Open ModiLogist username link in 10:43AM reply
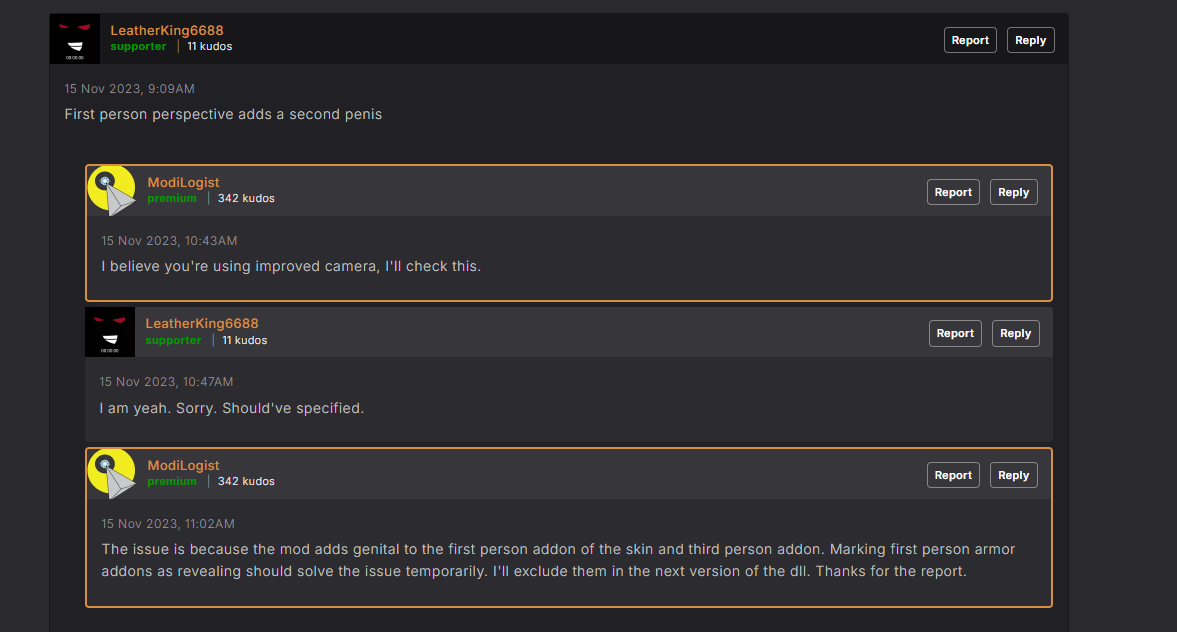The width and height of the screenshot is (1177, 632). [183, 182]
